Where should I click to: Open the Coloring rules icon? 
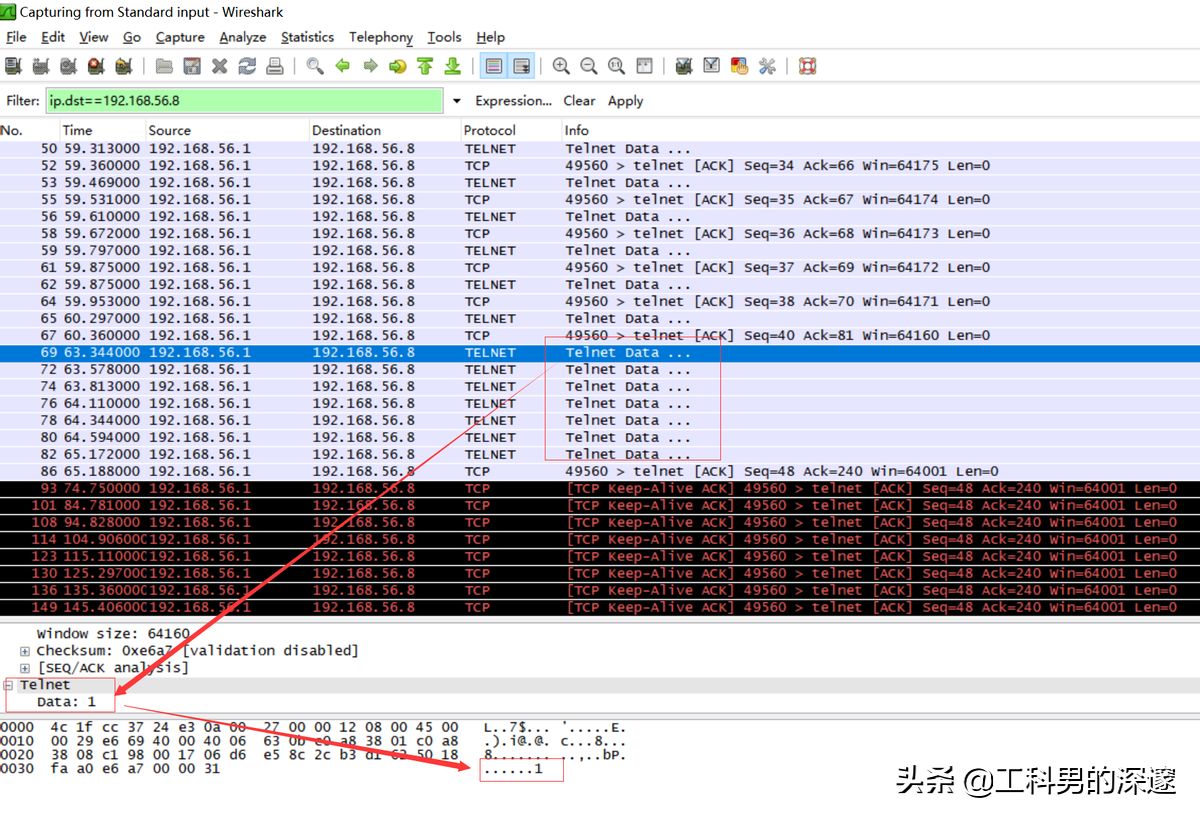coord(740,67)
